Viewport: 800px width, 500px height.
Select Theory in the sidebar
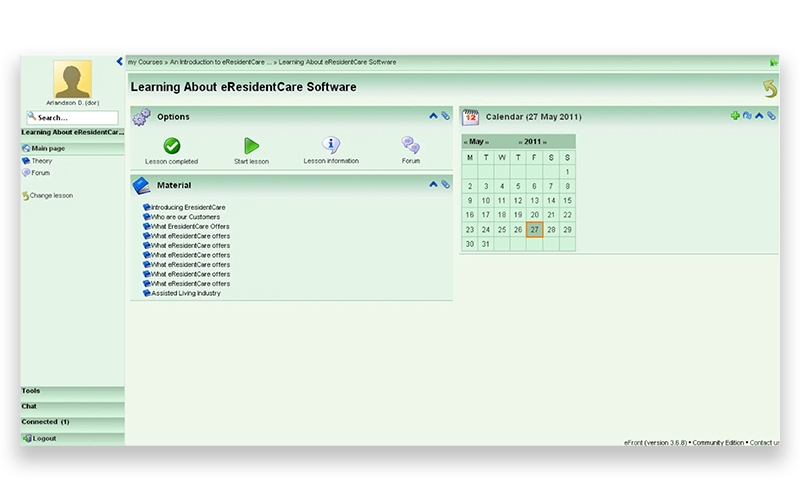tap(41, 161)
